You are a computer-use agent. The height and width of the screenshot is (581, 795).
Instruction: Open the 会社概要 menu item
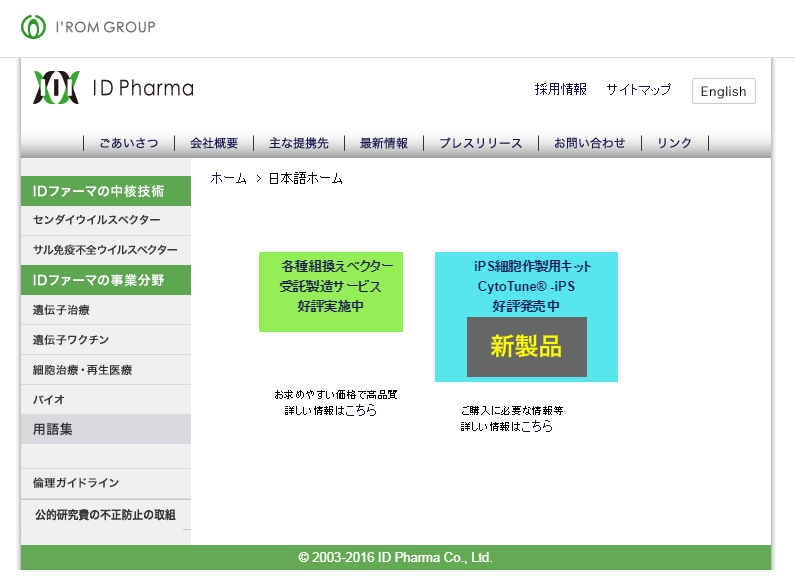[x=214, y=143]
